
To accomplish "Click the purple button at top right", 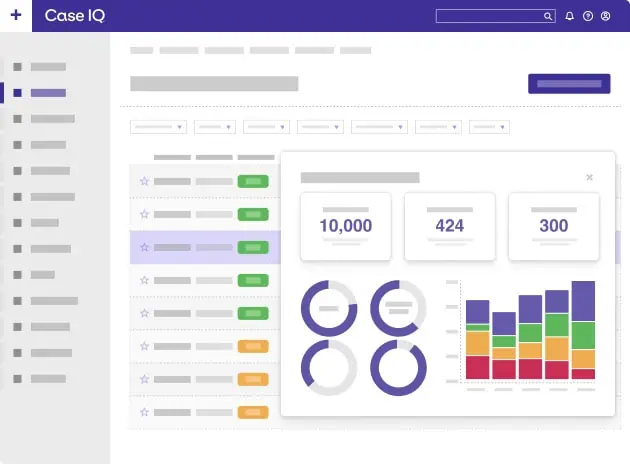I will 568,84.
